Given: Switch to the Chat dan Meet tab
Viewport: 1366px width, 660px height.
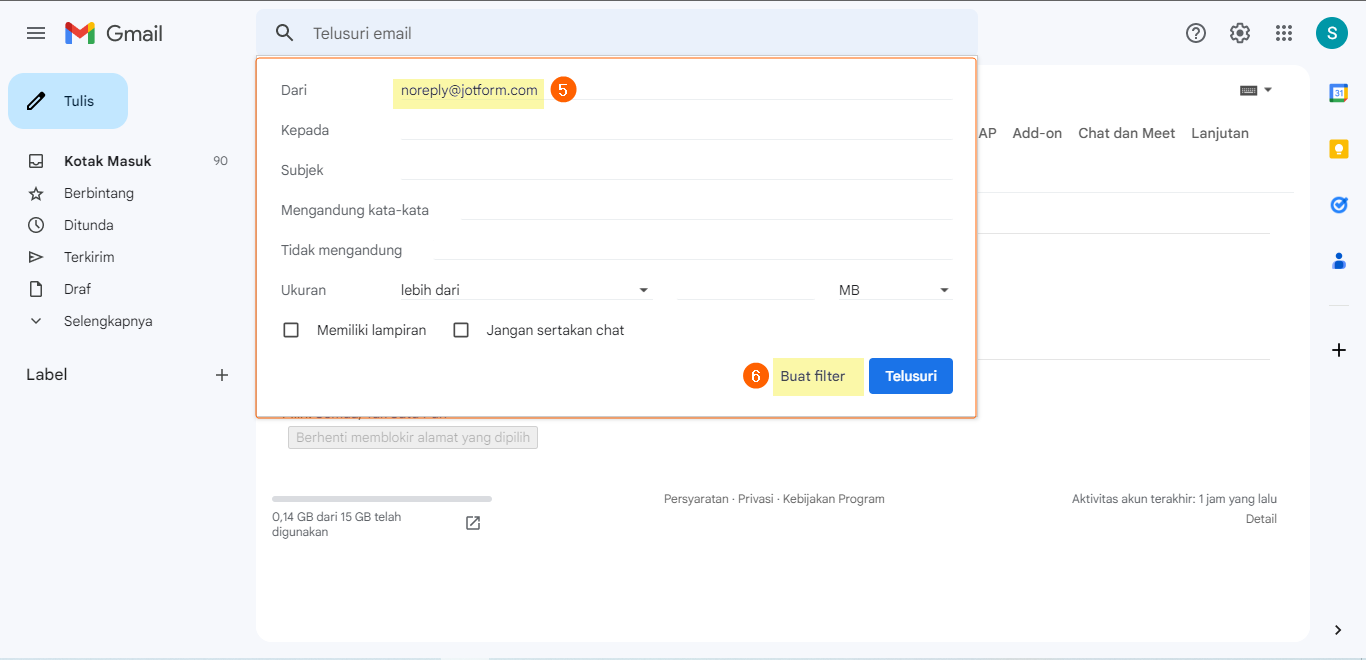Looking at the screenshot, I should (x=1126, y=133).
